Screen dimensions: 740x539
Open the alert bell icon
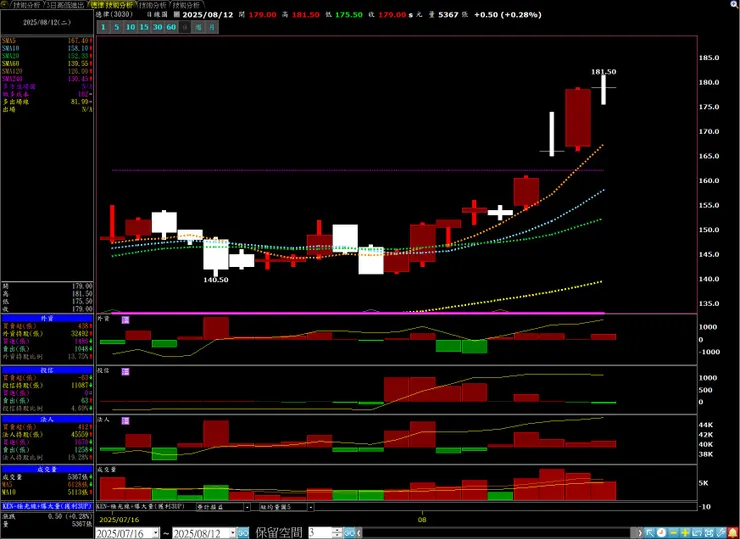tap(733, 533)
